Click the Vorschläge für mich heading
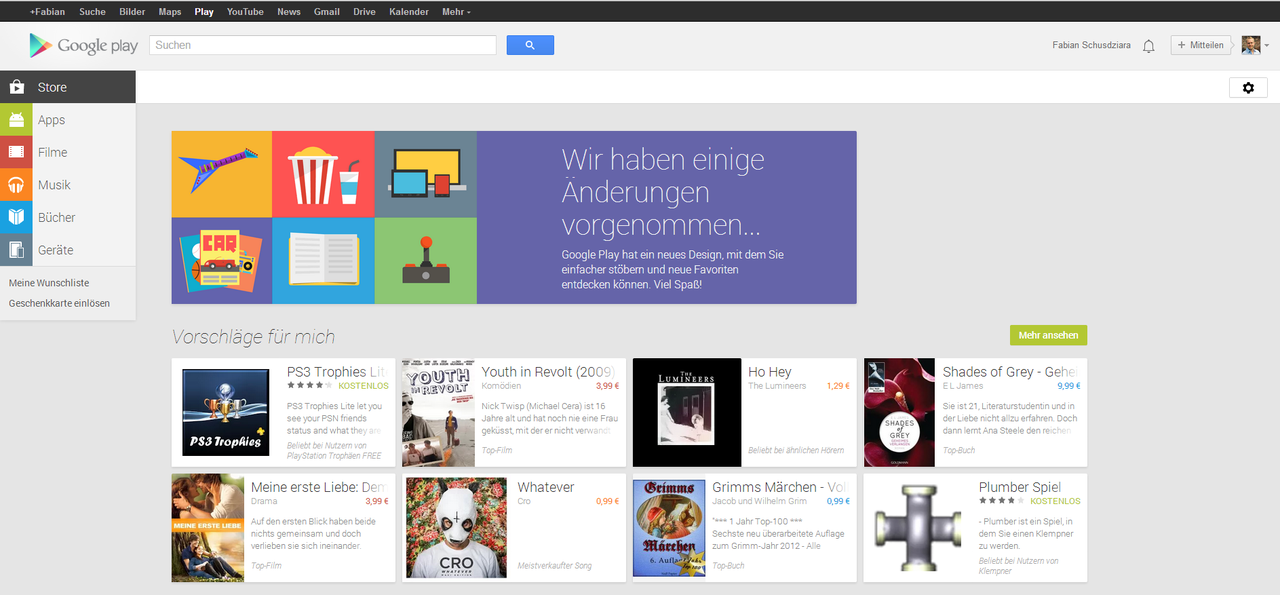The image size is (1280, 595). (x=253, y=337)
